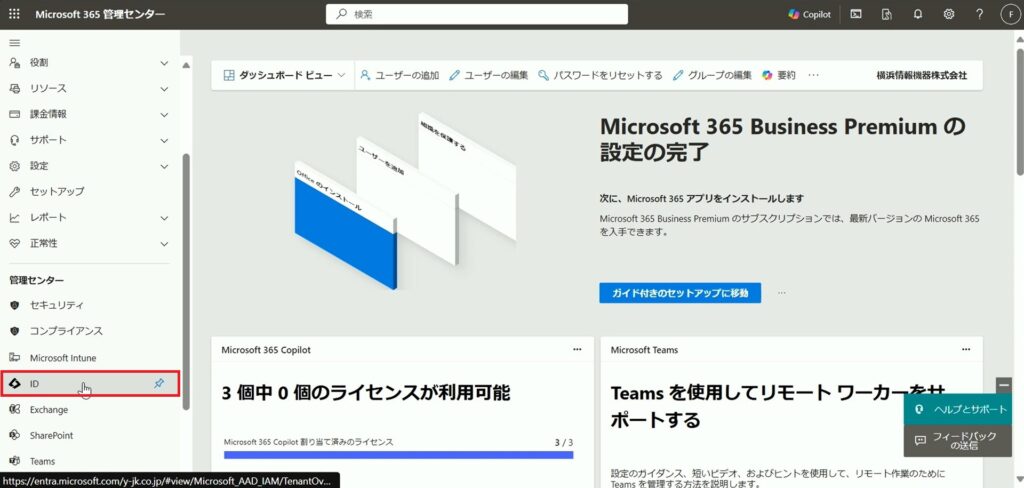Open Microsoft Teams card options
This screenshot has height=488, width=1024.
[x=967, y=350]
